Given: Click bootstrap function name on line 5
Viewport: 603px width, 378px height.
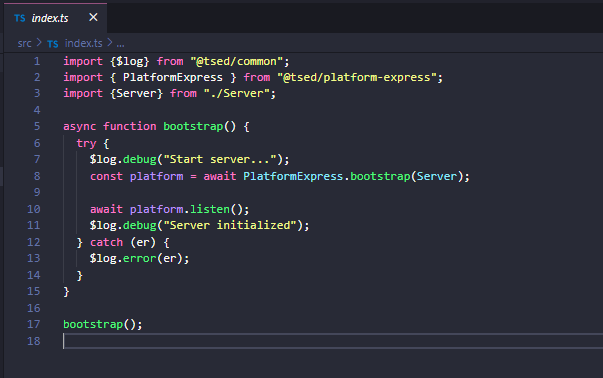Looking at the screenshot, I should (x=193, y=127).
